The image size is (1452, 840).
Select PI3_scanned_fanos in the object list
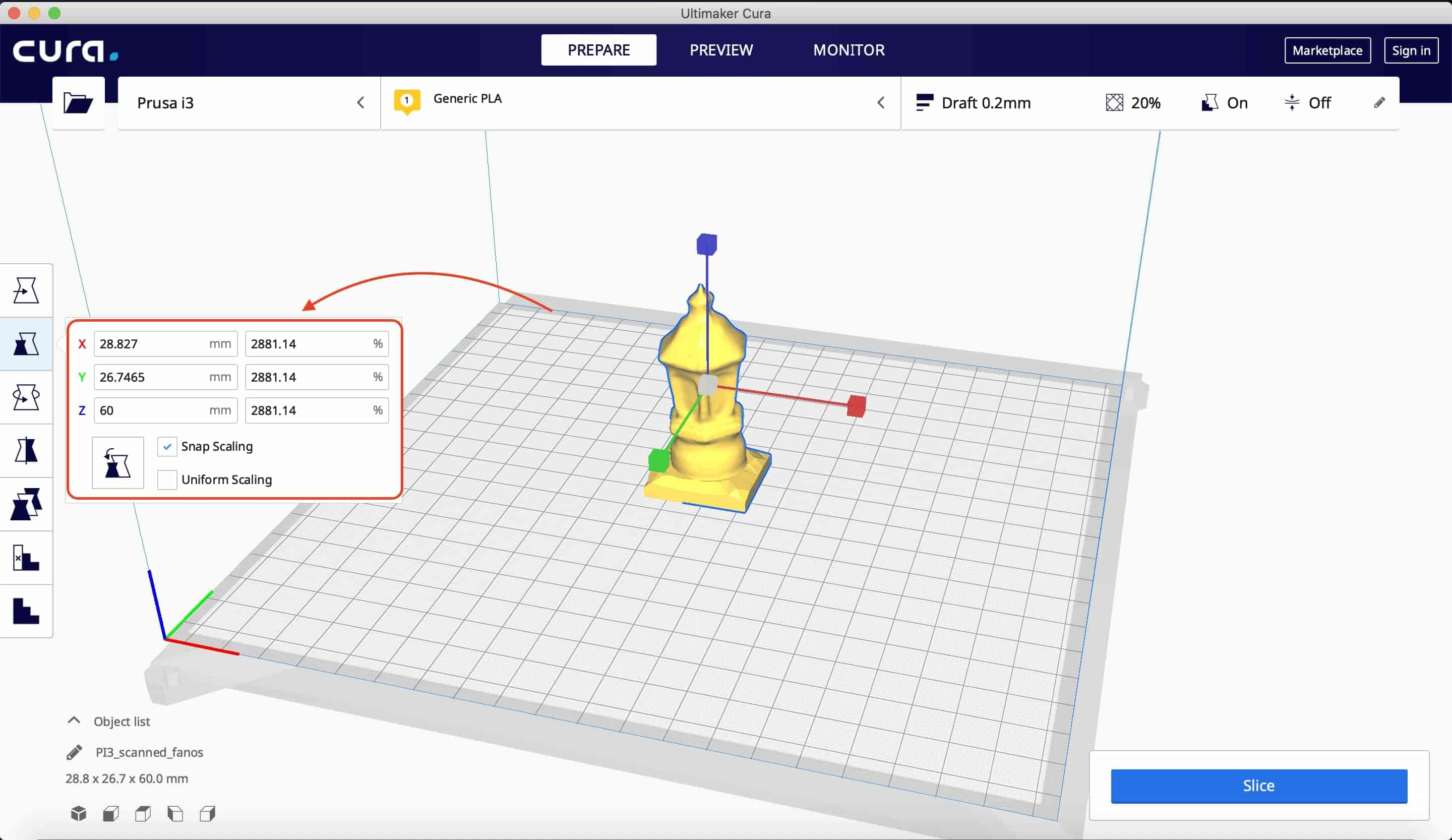(149, 752)
